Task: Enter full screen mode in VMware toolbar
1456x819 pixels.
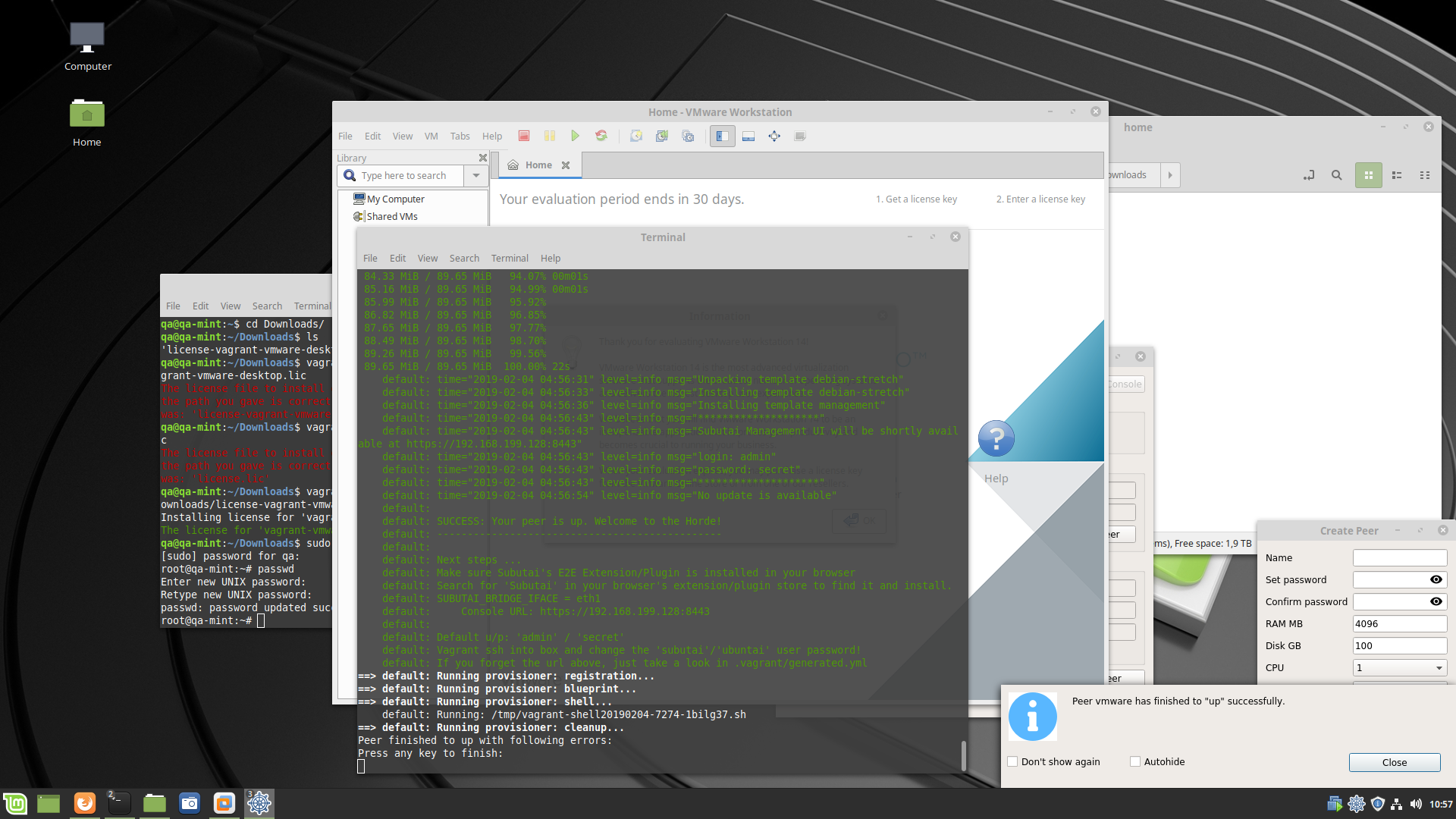Action: pyautogui.click(x=774, y=136)
